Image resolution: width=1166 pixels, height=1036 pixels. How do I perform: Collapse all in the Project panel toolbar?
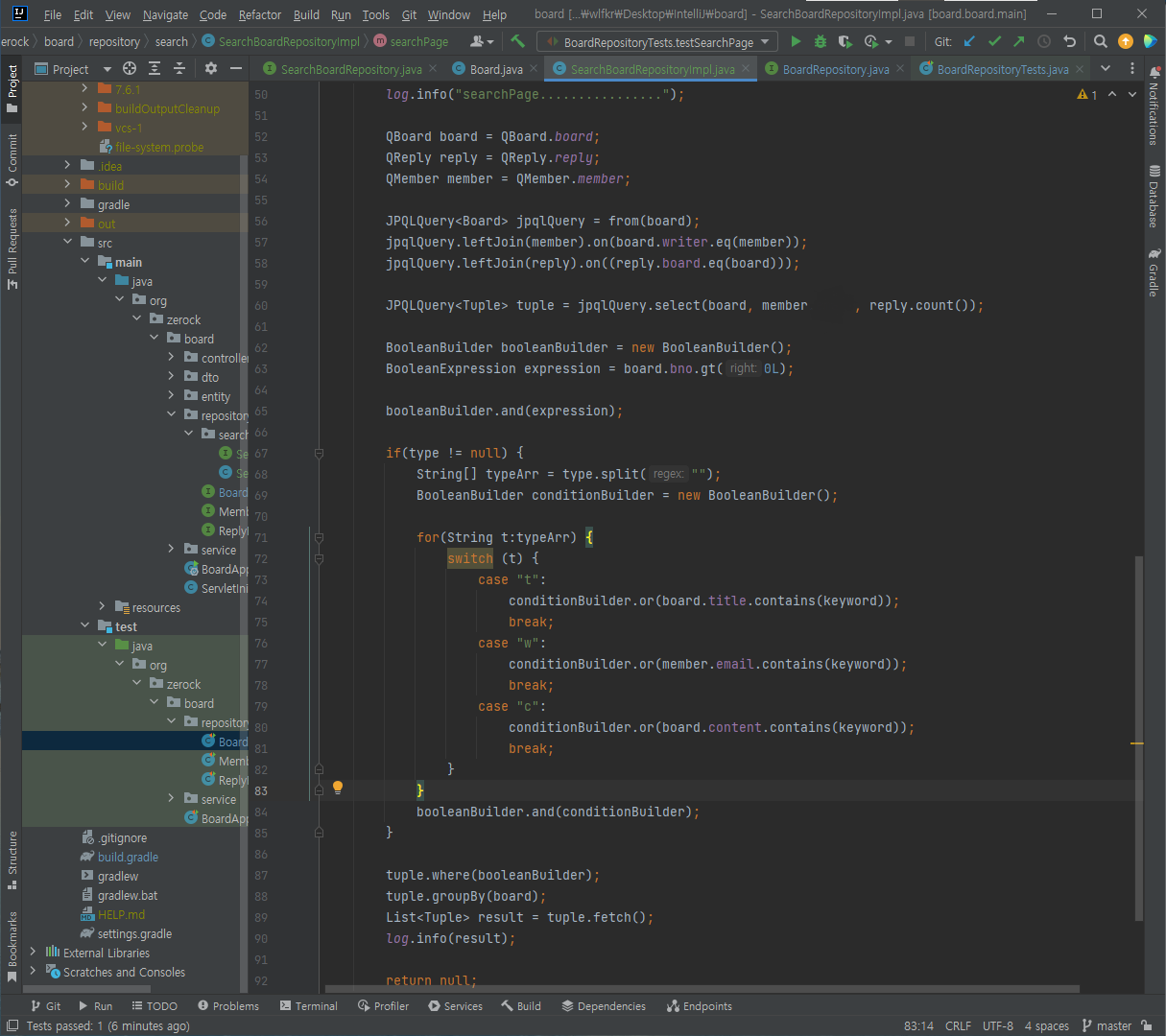click(179, 69)
